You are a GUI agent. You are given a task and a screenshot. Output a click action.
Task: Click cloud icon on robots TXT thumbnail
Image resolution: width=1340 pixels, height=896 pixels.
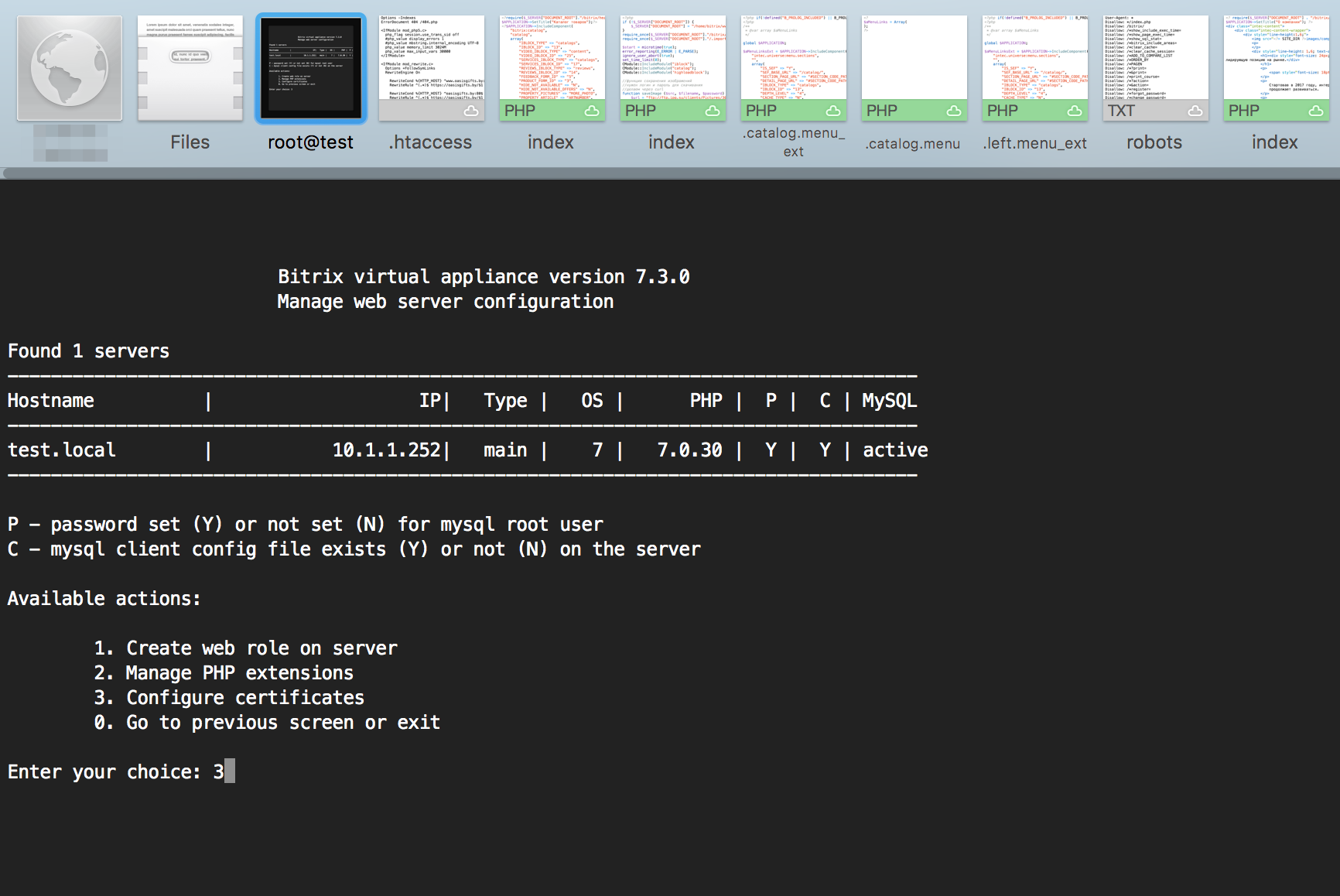pyautogui.click(x=1195, y=111)
